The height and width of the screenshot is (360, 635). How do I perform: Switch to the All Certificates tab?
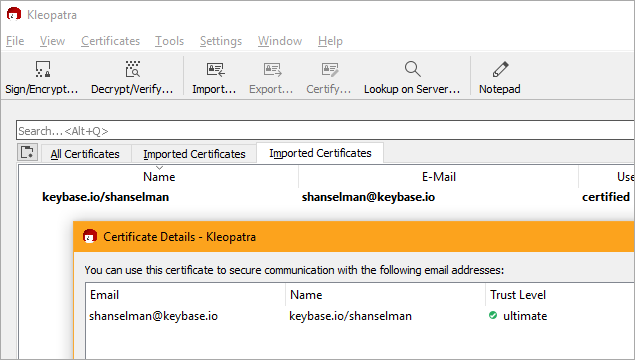[x=85, y=154]
